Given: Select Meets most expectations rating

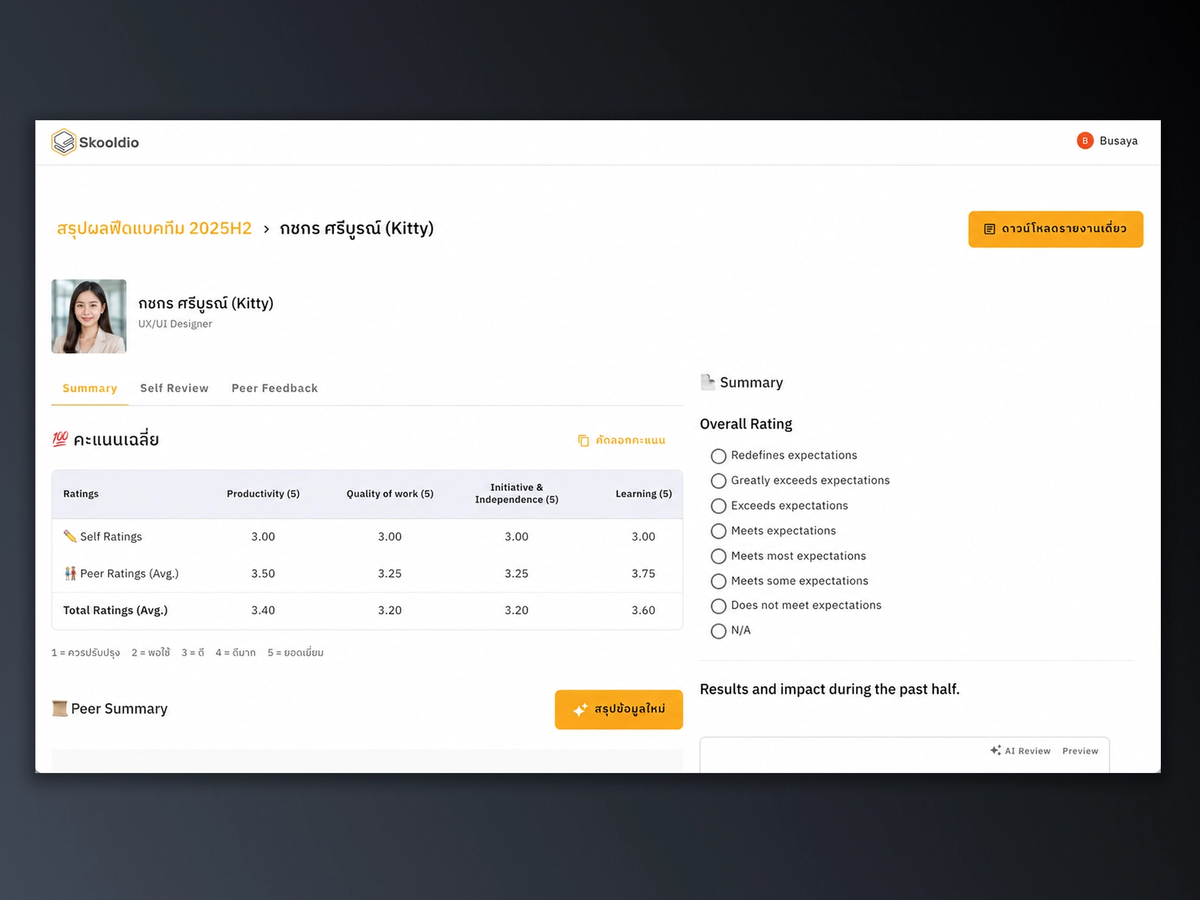Looking at the screenshot, I should [x=718, y=556].
